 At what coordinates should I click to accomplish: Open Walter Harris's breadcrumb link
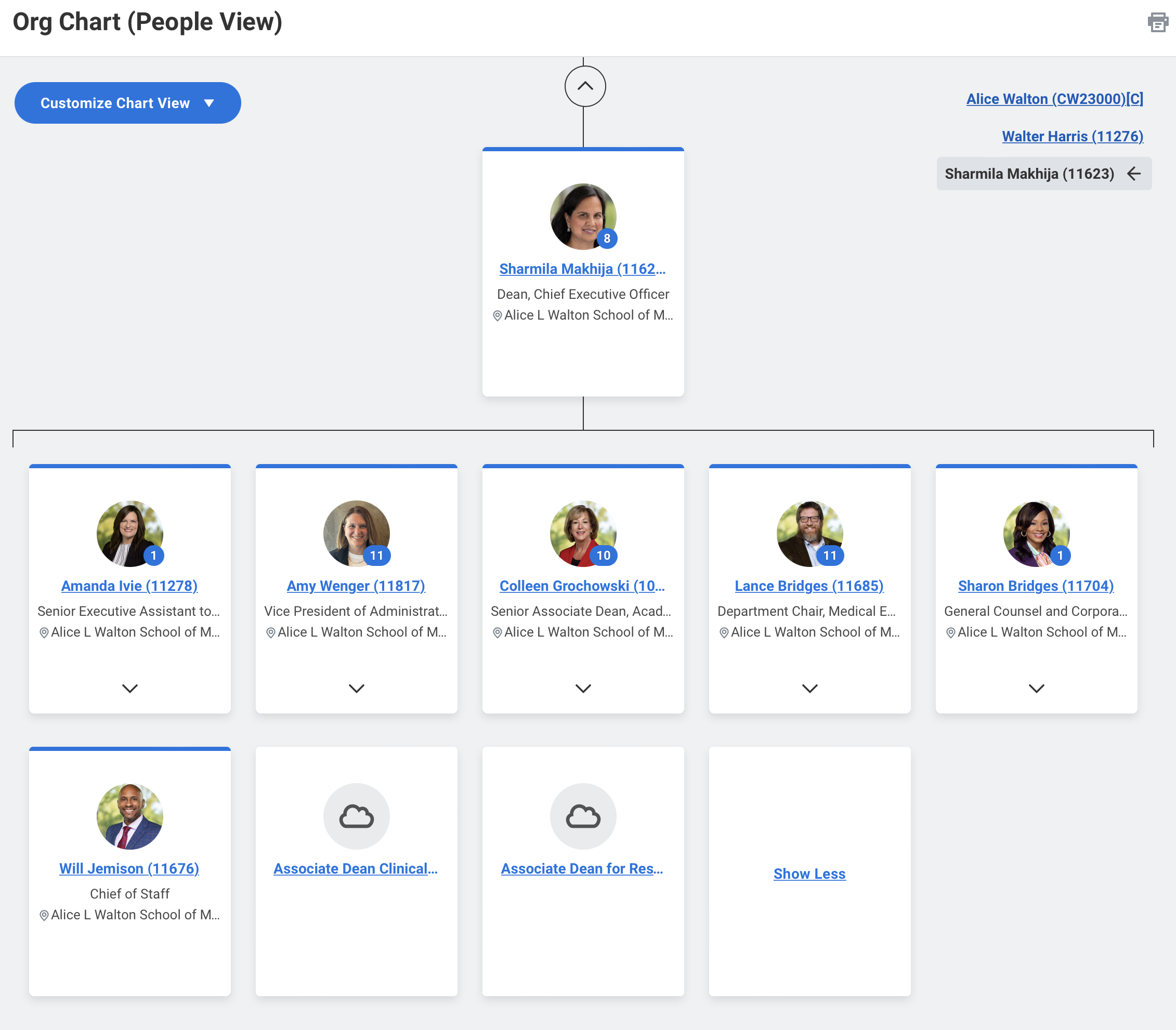(x=1073, y=136)
